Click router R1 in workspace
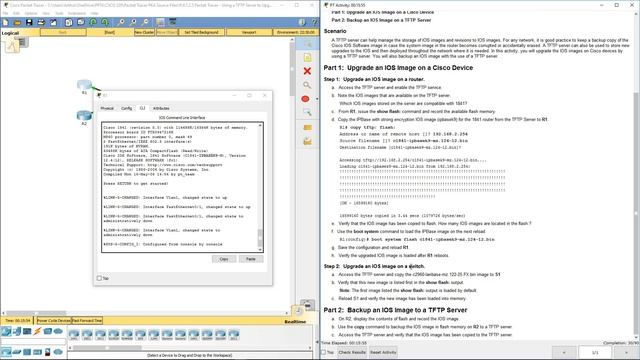The width and height of the screenshot is (640, 360). tap(84, 86)
